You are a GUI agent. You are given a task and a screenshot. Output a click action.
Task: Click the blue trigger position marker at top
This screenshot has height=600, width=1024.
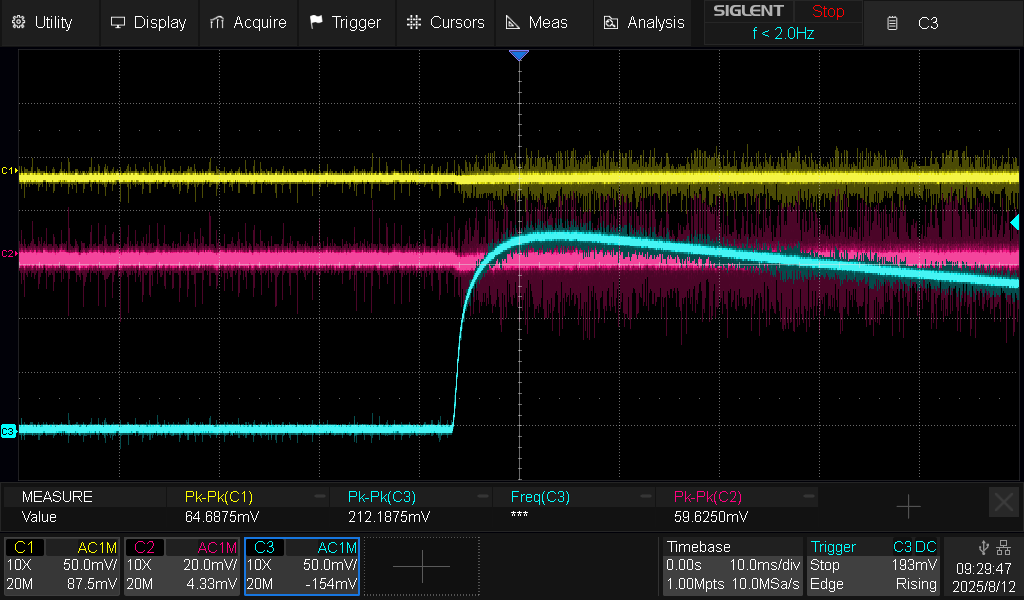[518, 56]
